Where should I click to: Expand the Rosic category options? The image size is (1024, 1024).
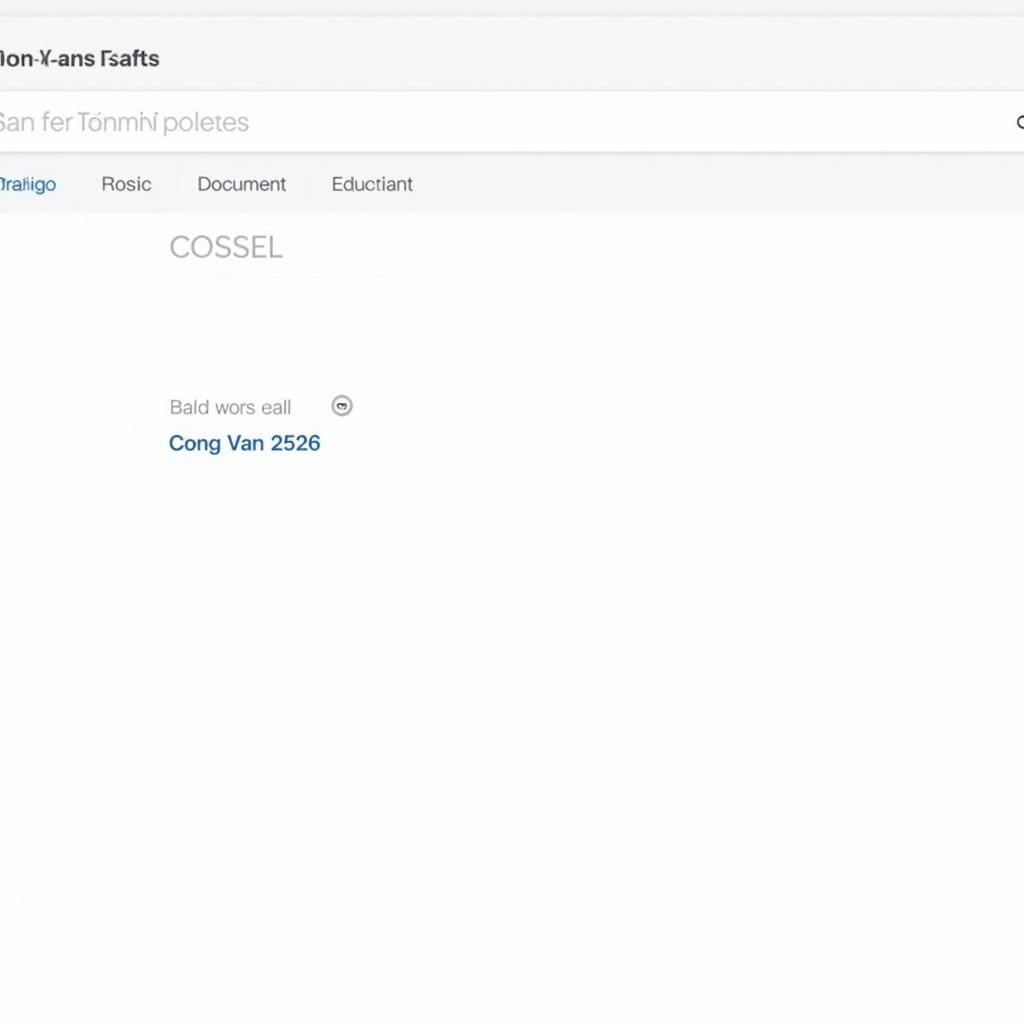click(126, 184)
